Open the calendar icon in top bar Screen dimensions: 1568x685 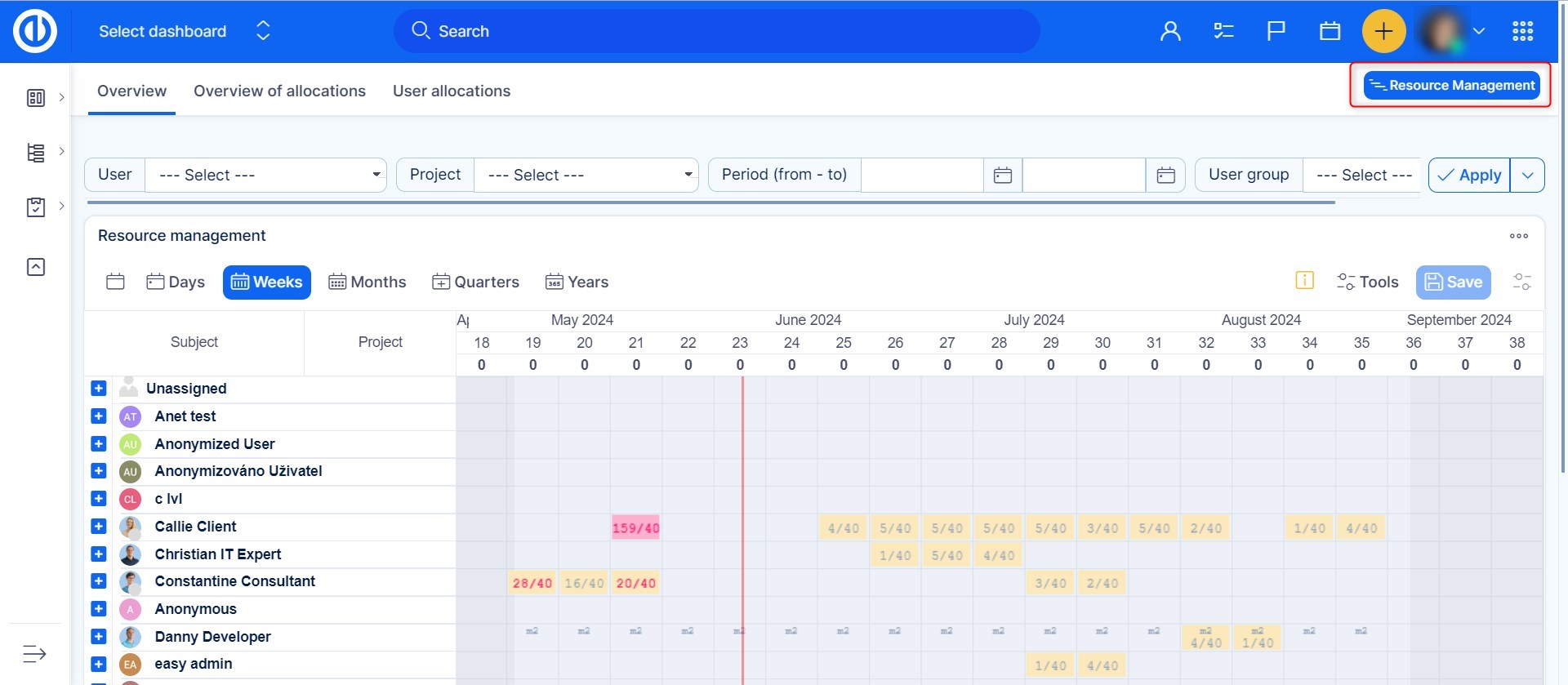[x=1330, y=32]
